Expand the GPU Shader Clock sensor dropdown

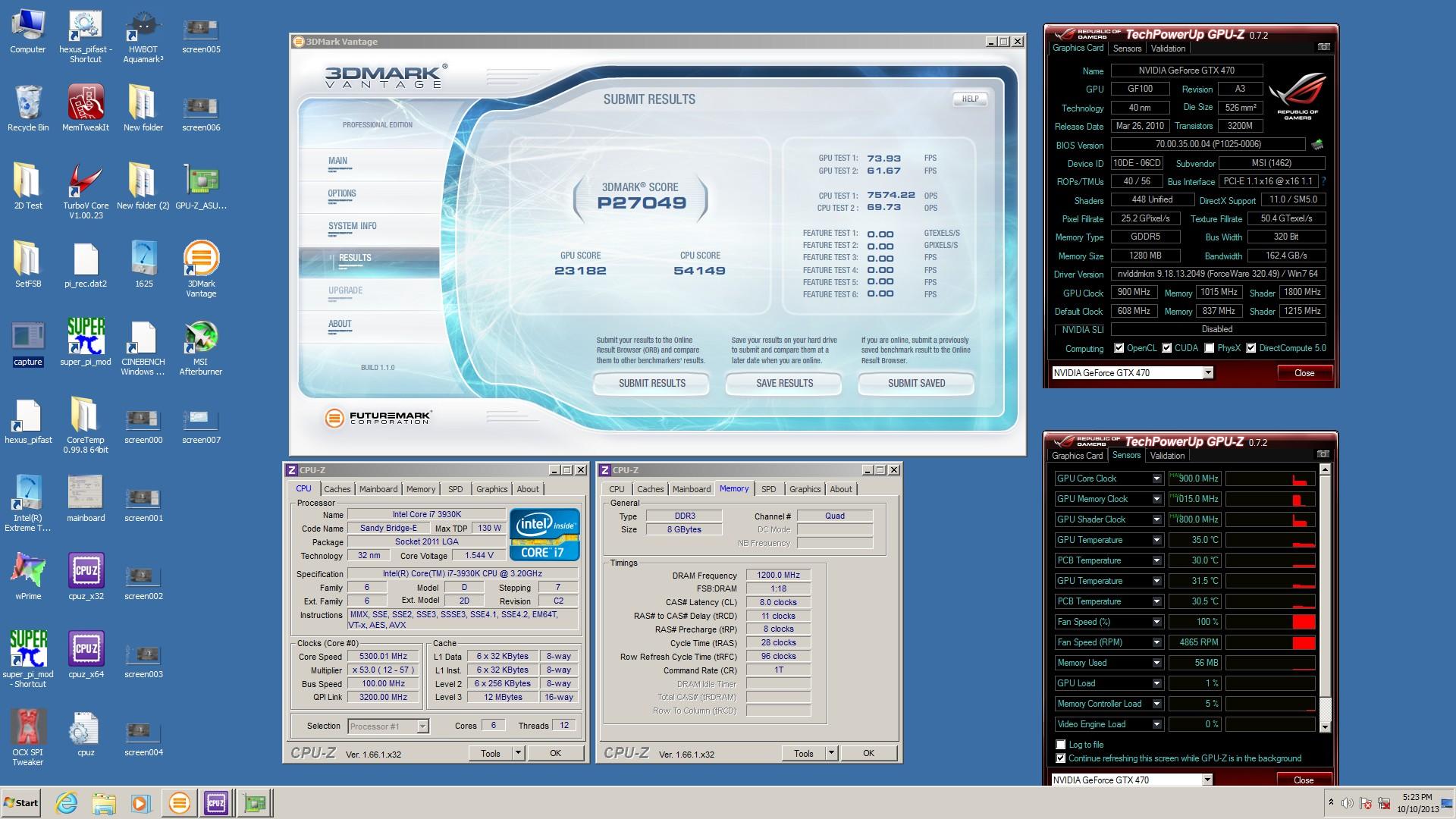click(1156, 519)
